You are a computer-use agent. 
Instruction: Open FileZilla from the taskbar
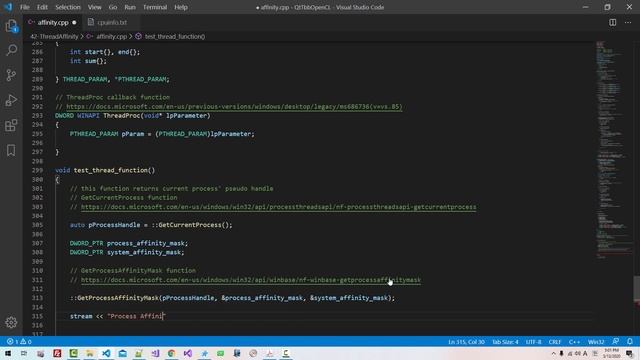pyautogui.click(x=57, y=353)
